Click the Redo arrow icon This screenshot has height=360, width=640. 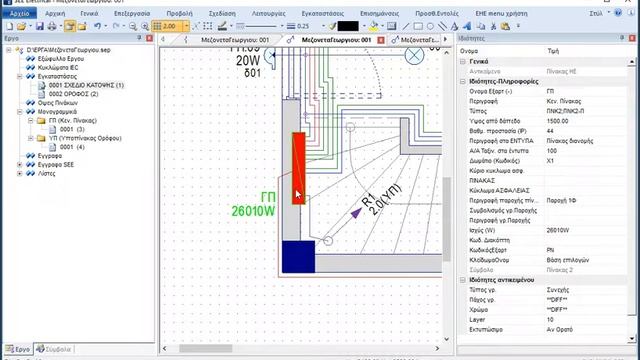pos(116,27)
